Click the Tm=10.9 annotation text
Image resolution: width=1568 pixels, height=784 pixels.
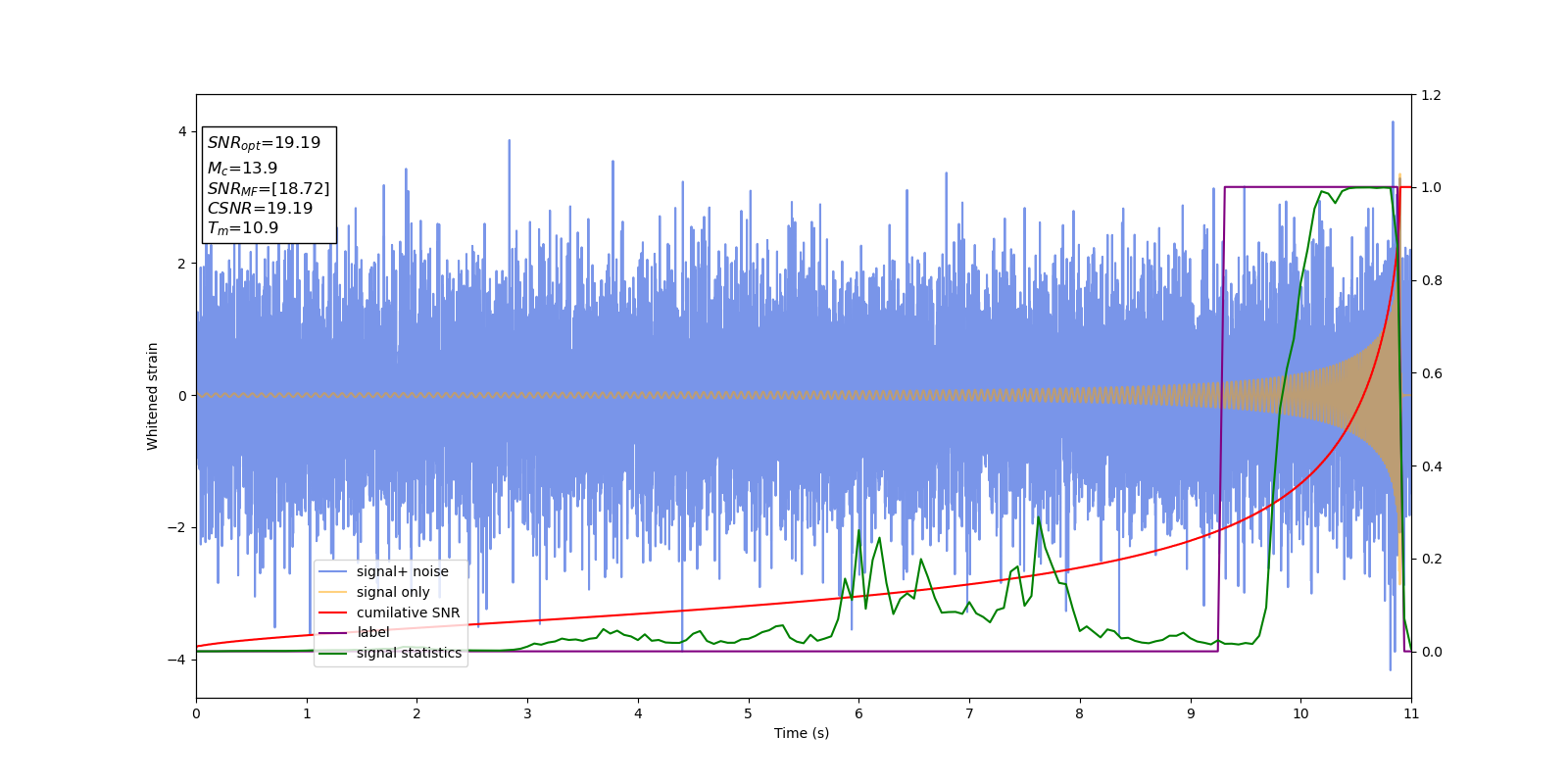coord(243,228)
